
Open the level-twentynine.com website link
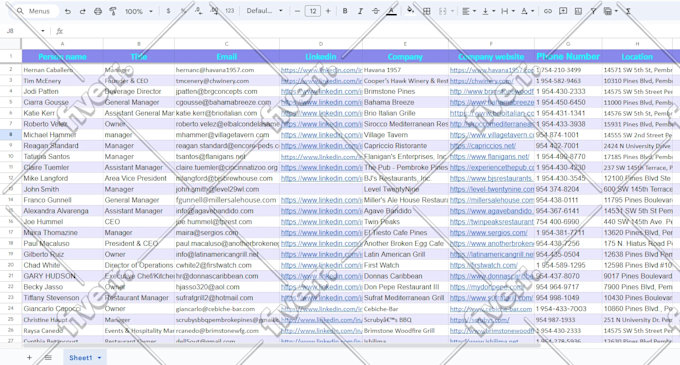pyautogui.click(x=492, y=189)
